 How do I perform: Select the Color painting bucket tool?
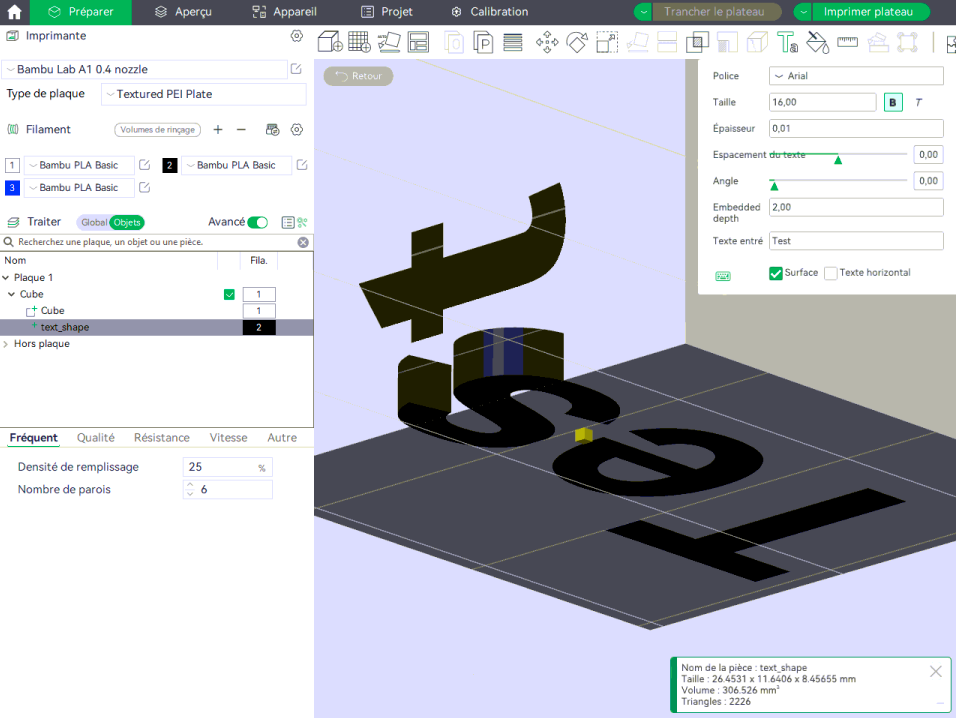coord(817,42)
